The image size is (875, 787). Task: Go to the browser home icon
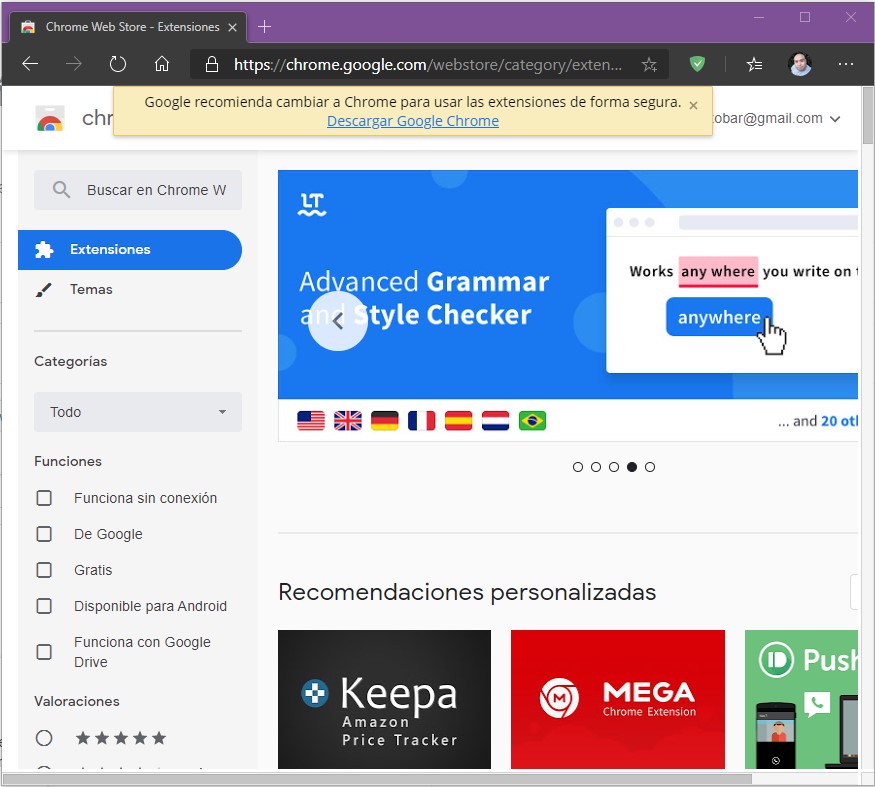[x=162, y=64]
